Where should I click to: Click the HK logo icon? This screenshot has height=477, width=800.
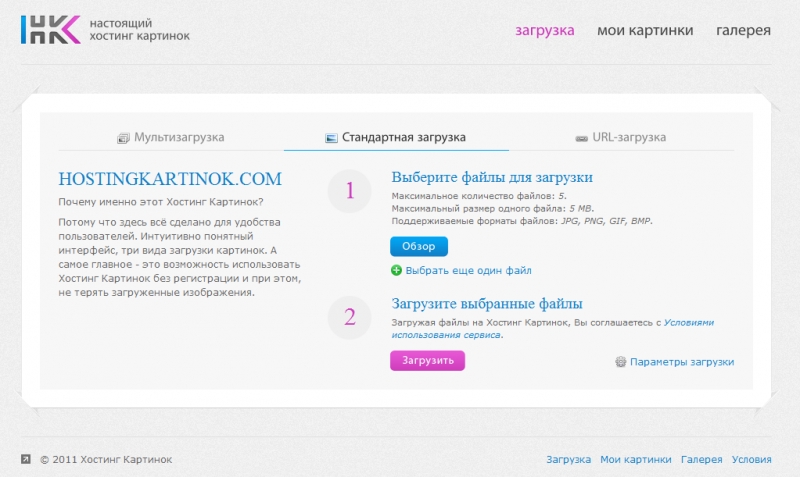tap(49, 30)
